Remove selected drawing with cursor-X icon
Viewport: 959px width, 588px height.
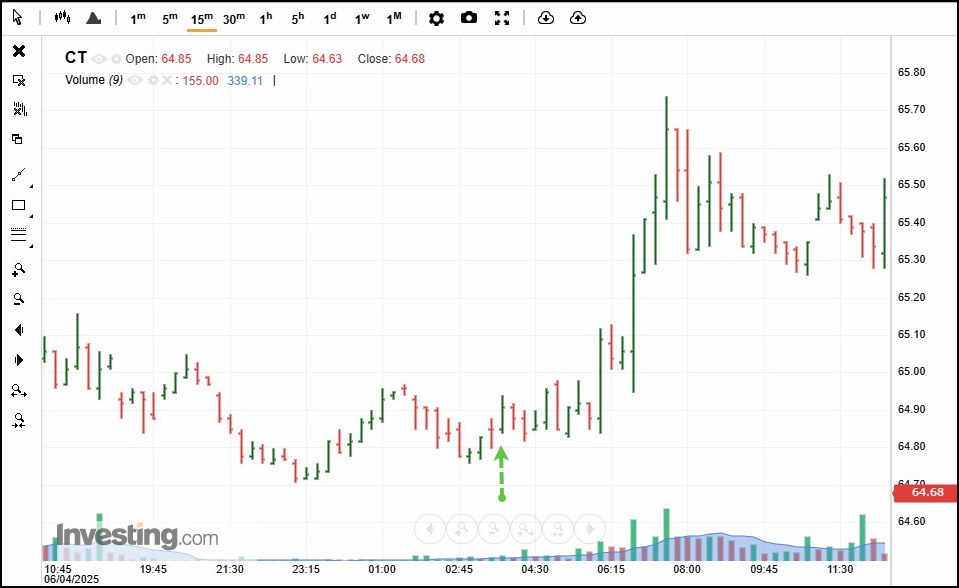point(19,80)
